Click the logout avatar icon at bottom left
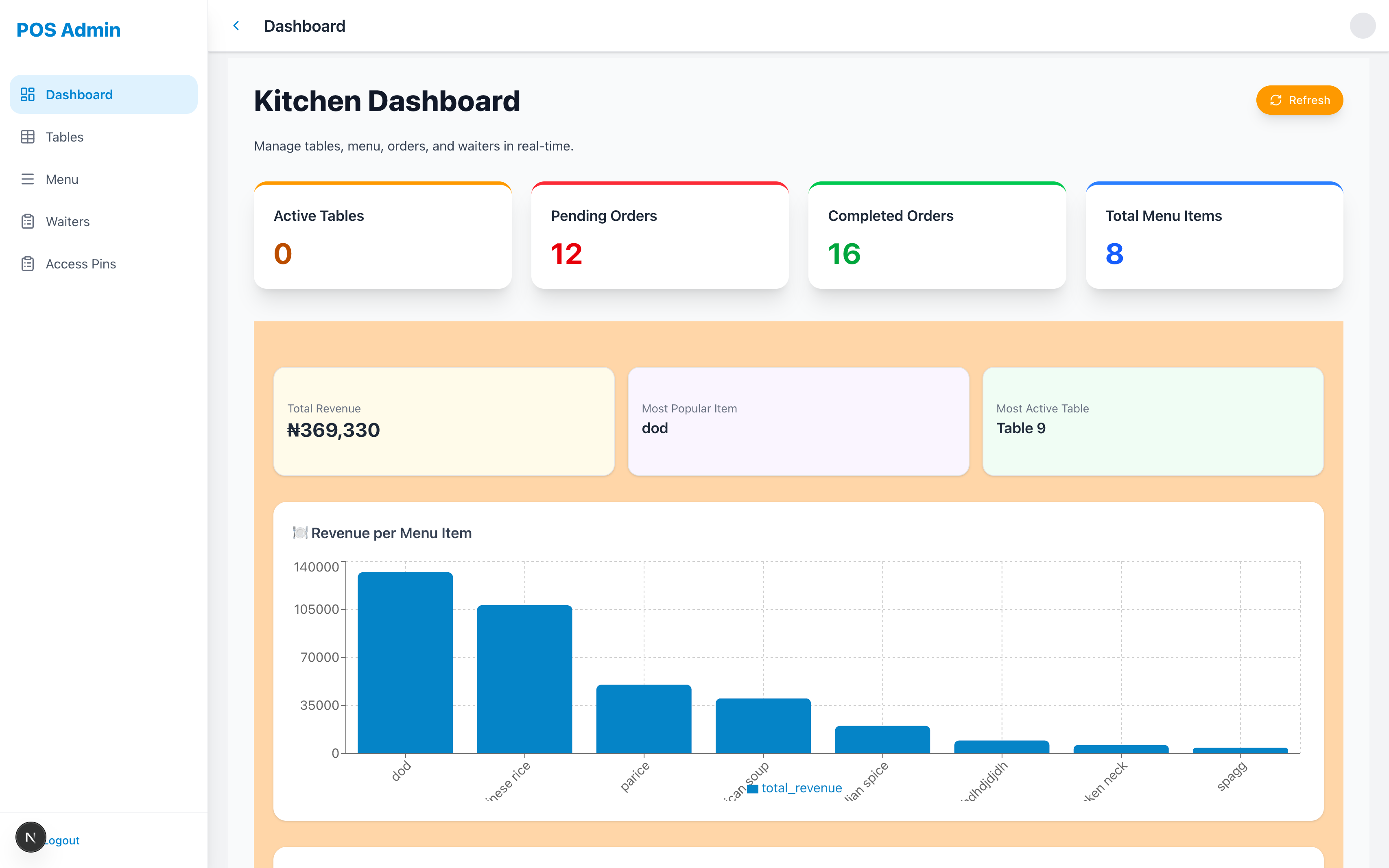1389x868 pixels. (x=31, y=837)
